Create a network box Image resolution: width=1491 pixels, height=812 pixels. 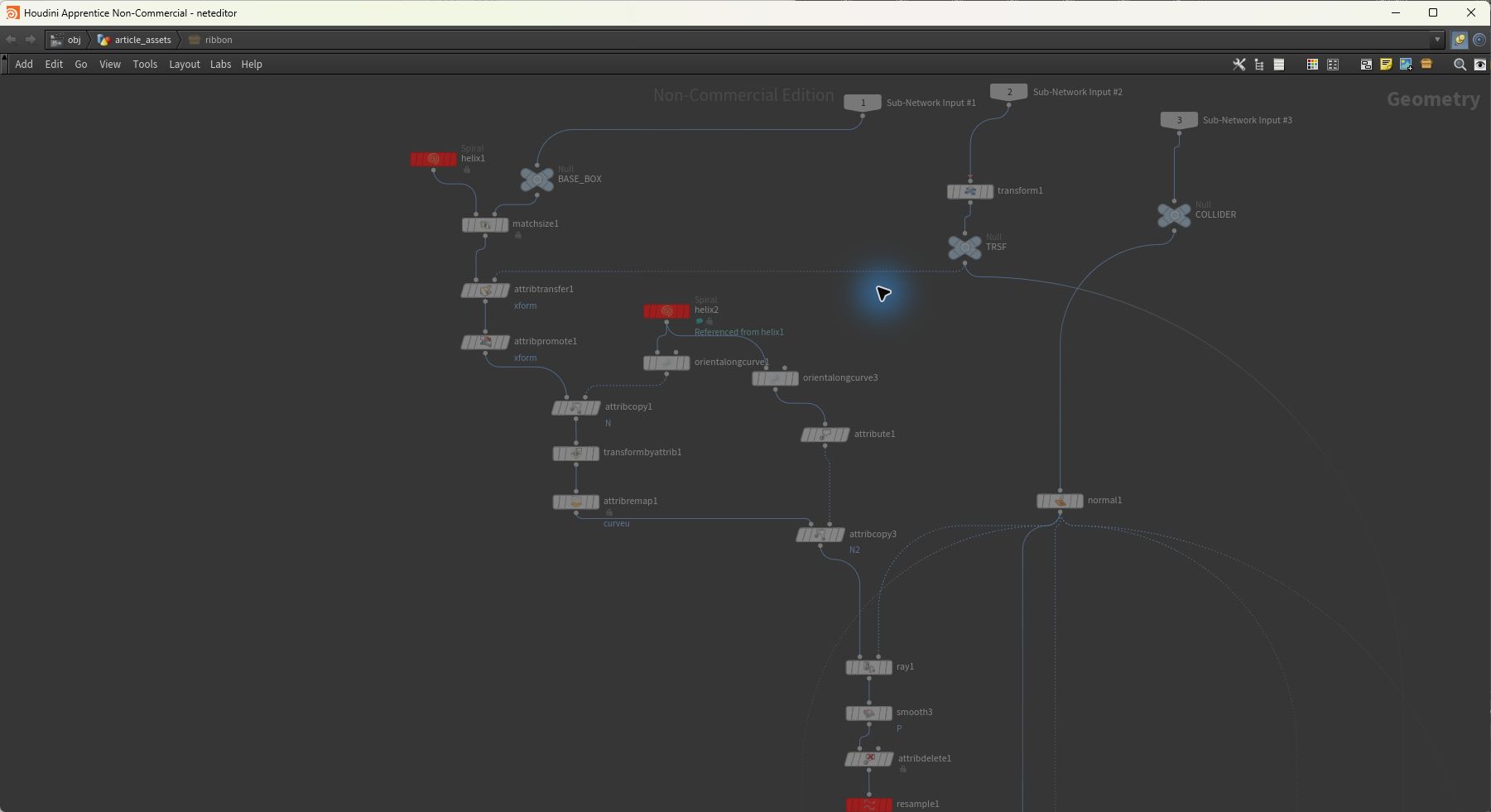1366,65
